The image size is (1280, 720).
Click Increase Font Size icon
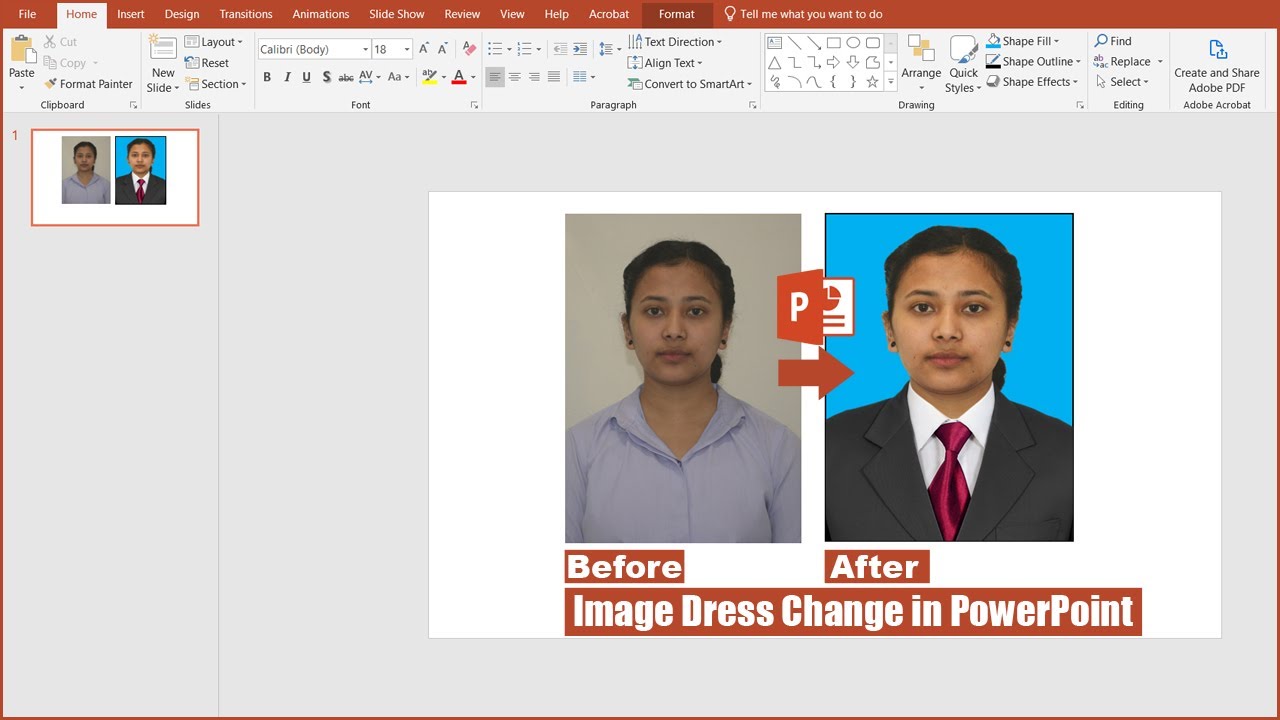point(424,49)
